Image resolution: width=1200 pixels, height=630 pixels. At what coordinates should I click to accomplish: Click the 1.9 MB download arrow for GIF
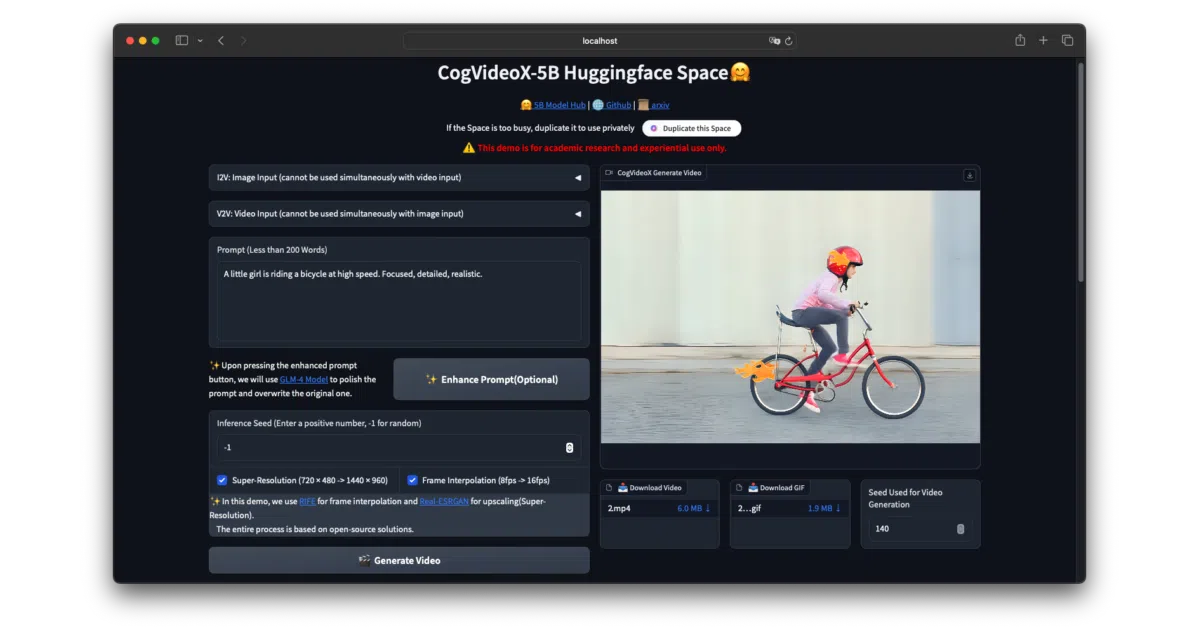[838, 508]
